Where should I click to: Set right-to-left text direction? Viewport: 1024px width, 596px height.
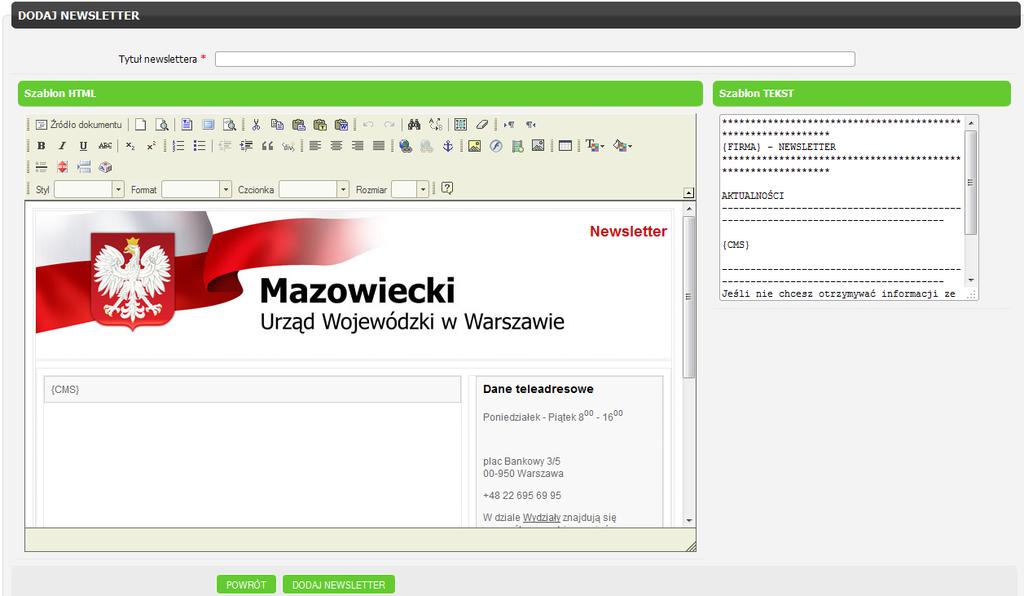point(530,125)
